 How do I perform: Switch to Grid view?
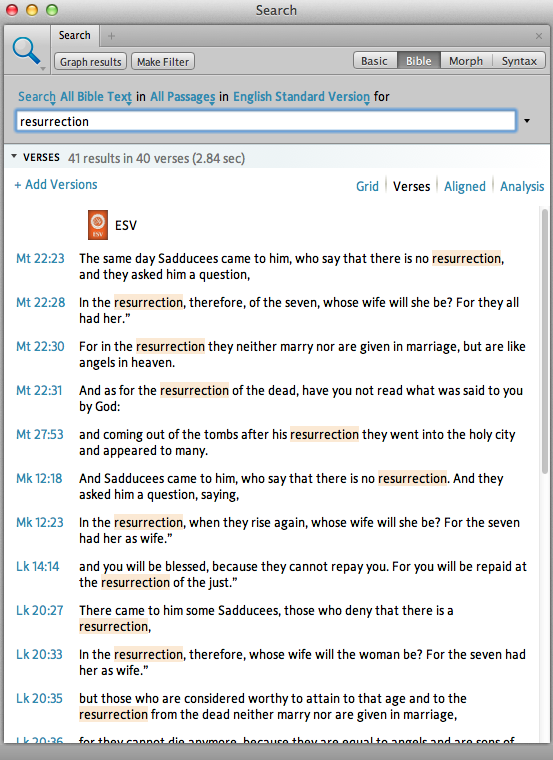tap(367, 187)
